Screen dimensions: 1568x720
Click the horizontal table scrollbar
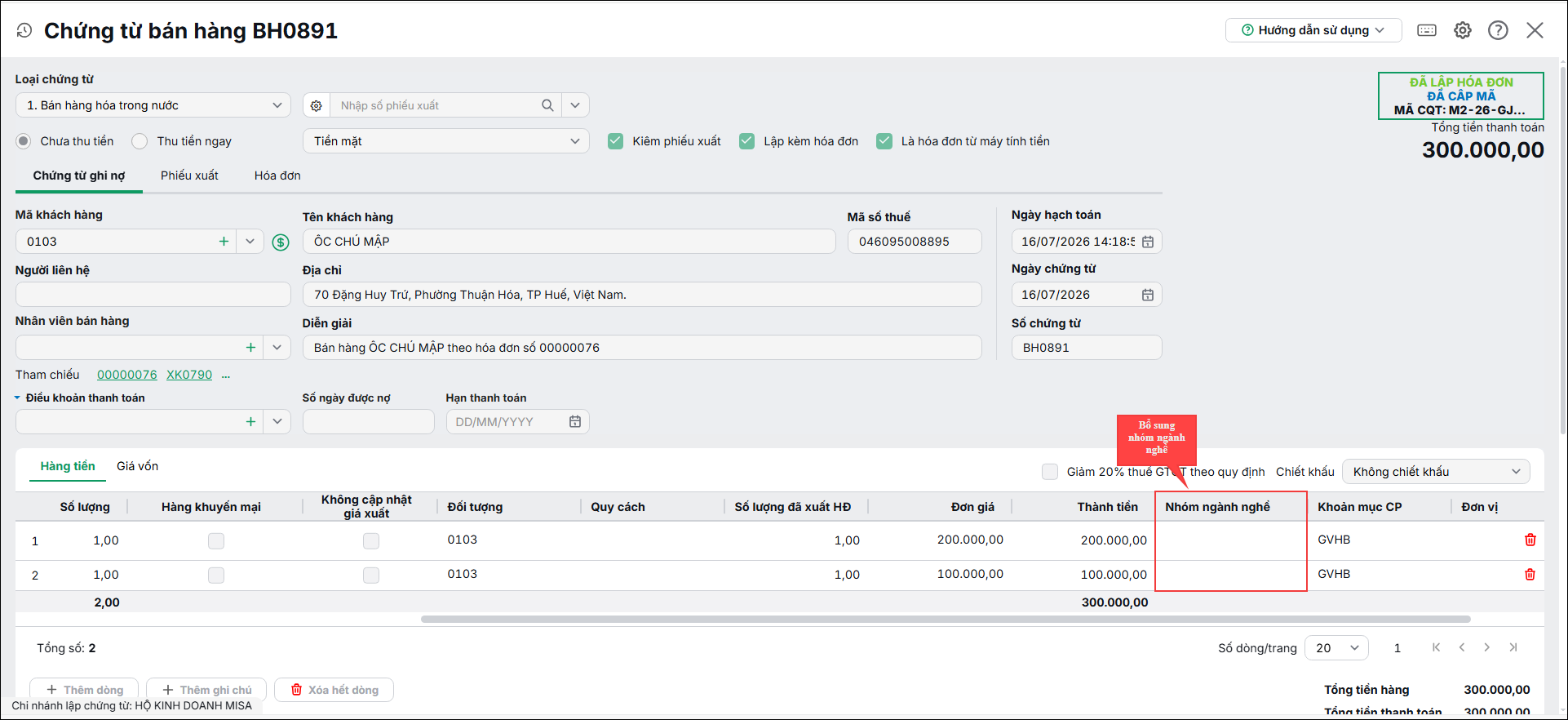(x=946, y=620)
